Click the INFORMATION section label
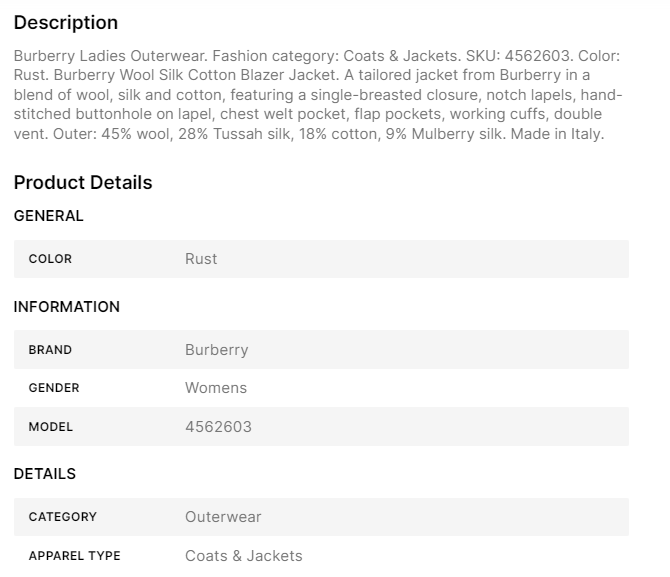 [x=67, y=307]
